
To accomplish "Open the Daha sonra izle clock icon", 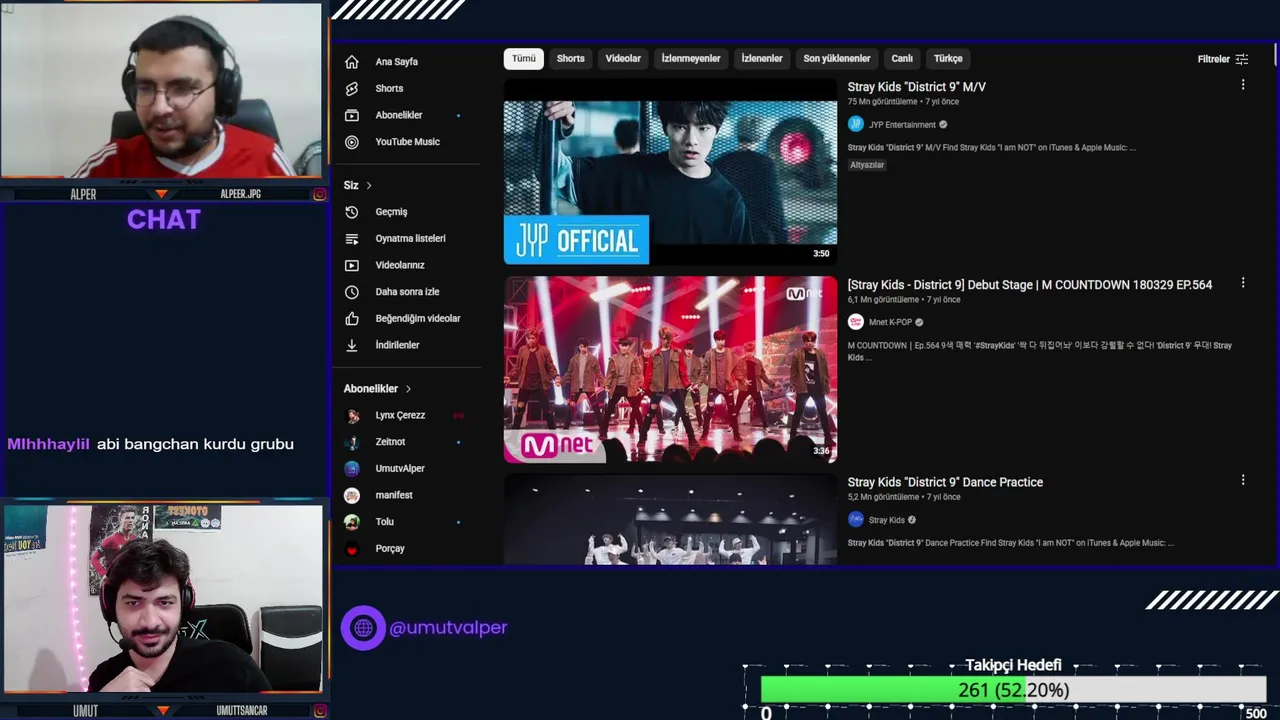I will click(x=352, y=292).
